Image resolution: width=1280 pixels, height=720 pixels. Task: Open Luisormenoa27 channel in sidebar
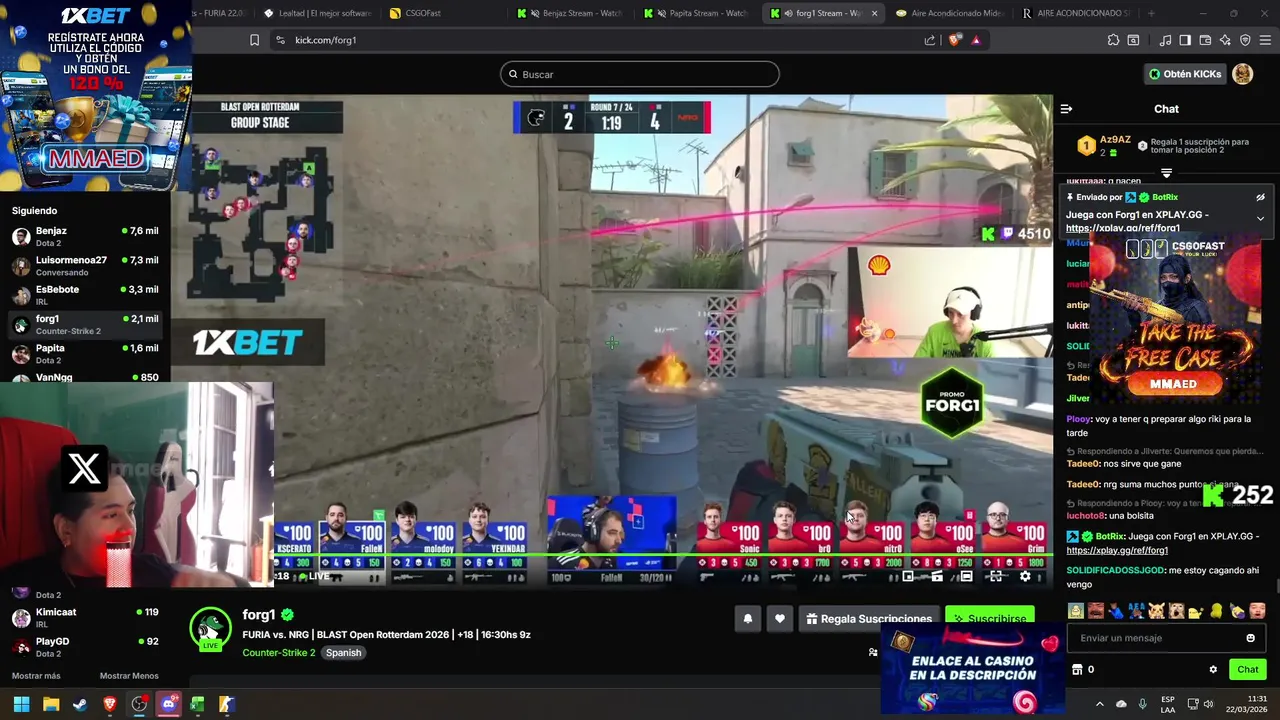click(85, 266)
